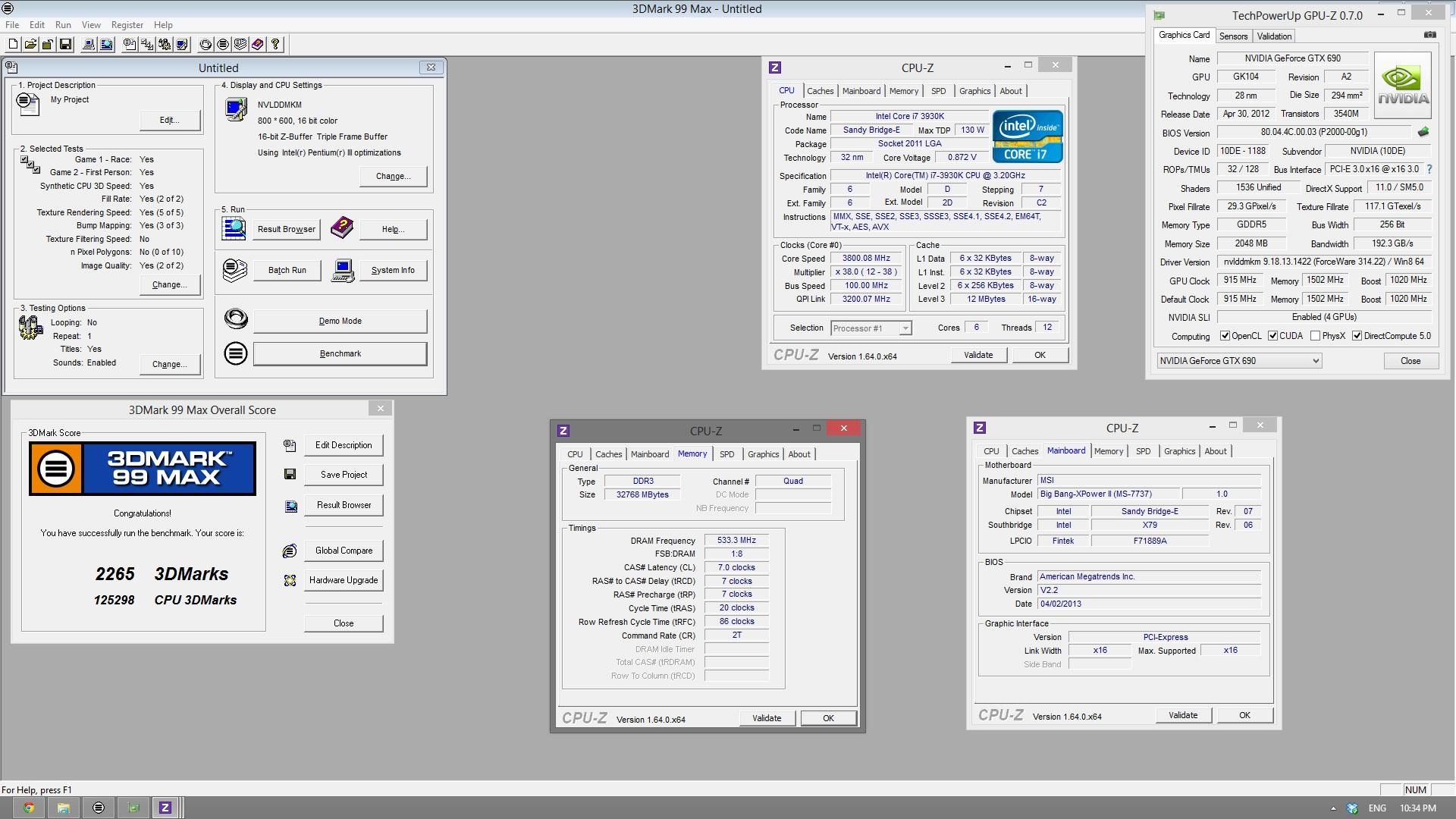Click the NVIDIA logo in GPU-Z
Image resolution: width=1456 pixels, height=819 pixels.
(1403, 85)
